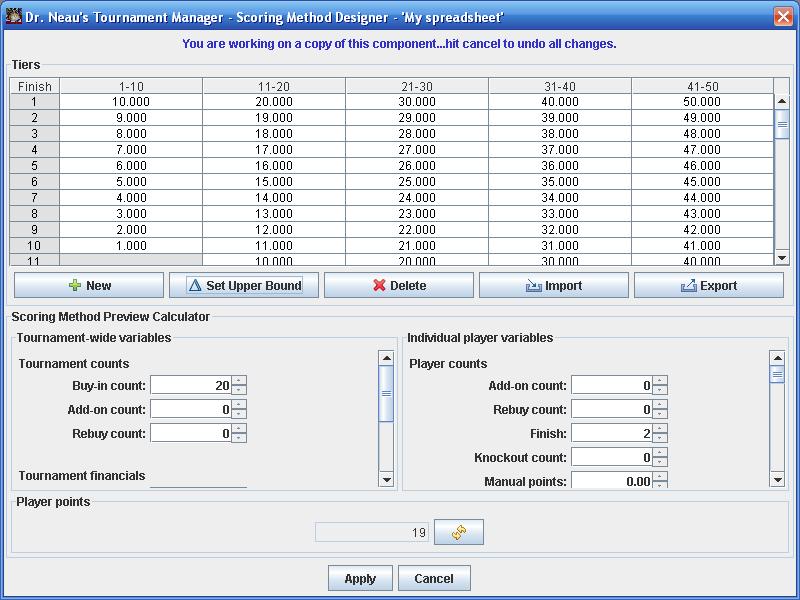This screenshot has width=800, height=600.
Task: Select the 1-10 tier column header
Action: tap(131, 86)
